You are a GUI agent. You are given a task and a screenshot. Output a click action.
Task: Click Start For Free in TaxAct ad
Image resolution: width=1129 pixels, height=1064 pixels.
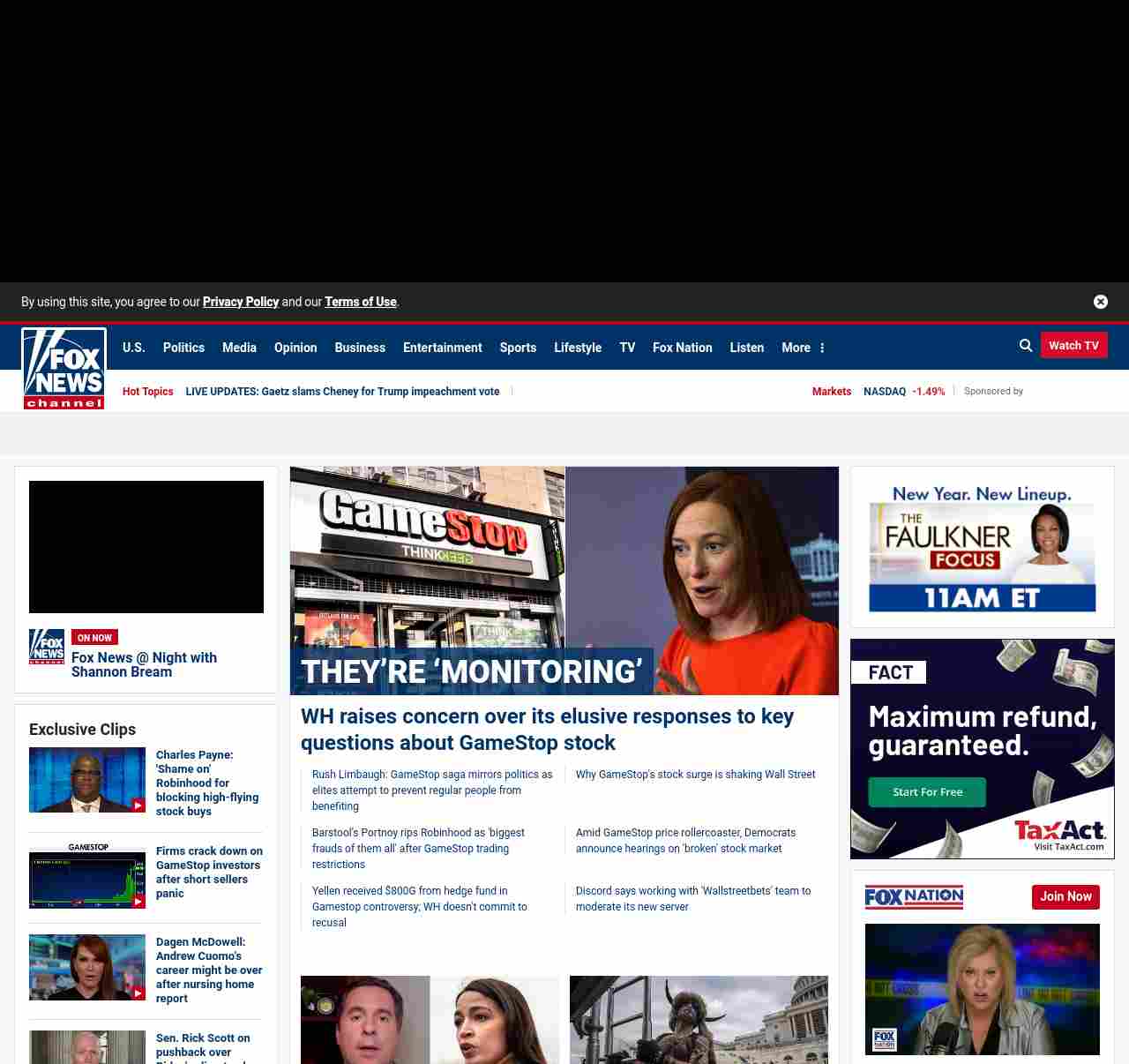point(927,792)
